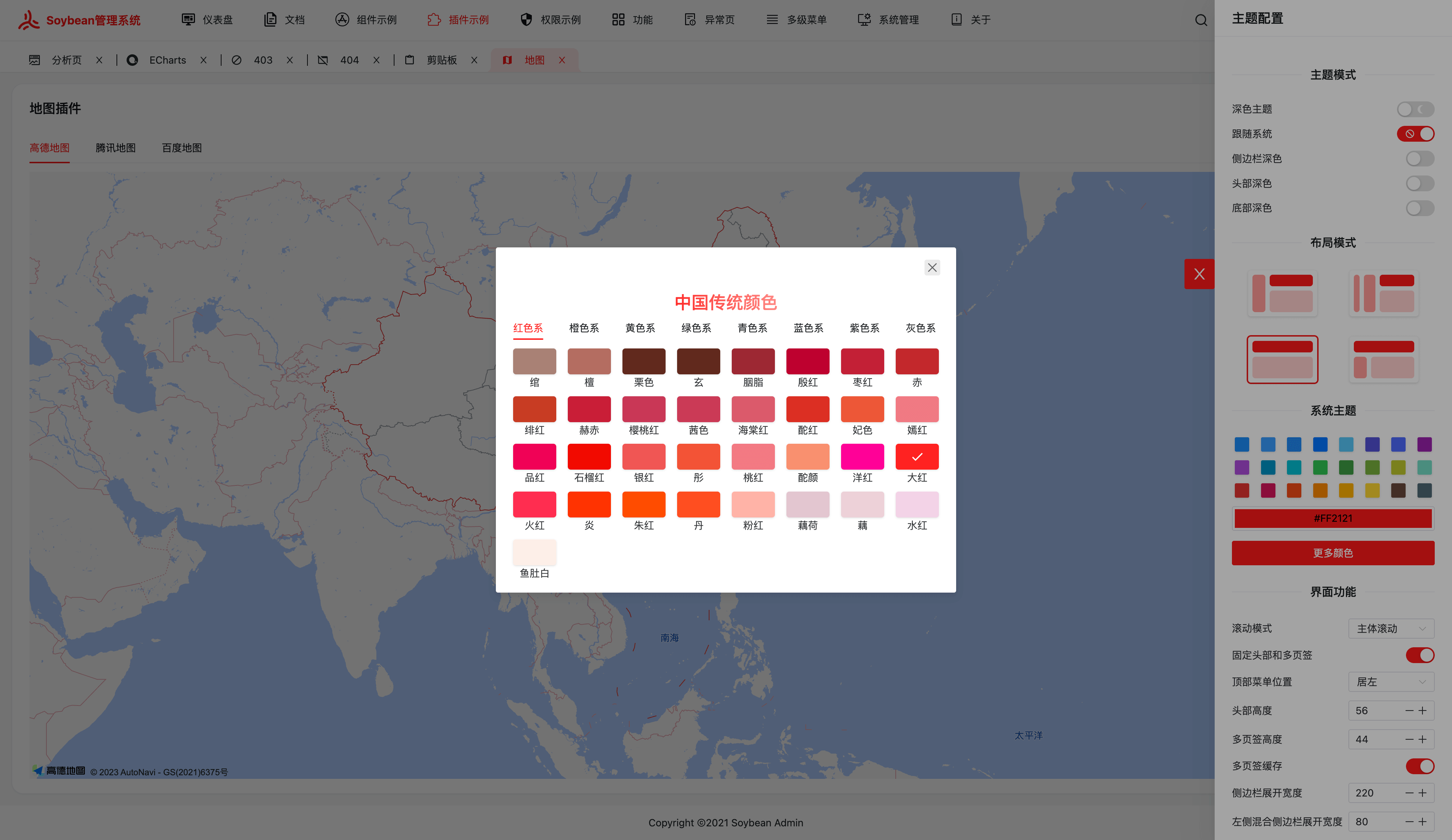Screen dimensions: 1452x840
Task: Switch to 腾讯地图 tab
Action: click(115, 148)
